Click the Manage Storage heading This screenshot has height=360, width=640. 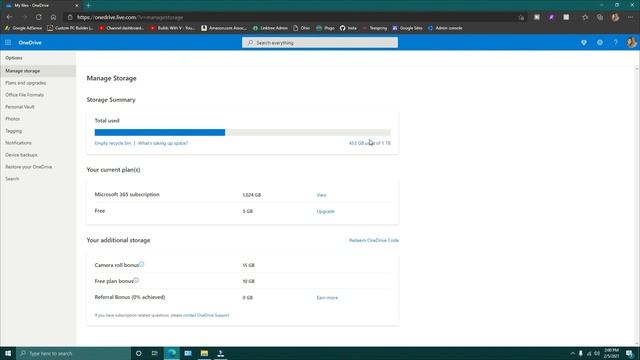click(x=111, y=78)
